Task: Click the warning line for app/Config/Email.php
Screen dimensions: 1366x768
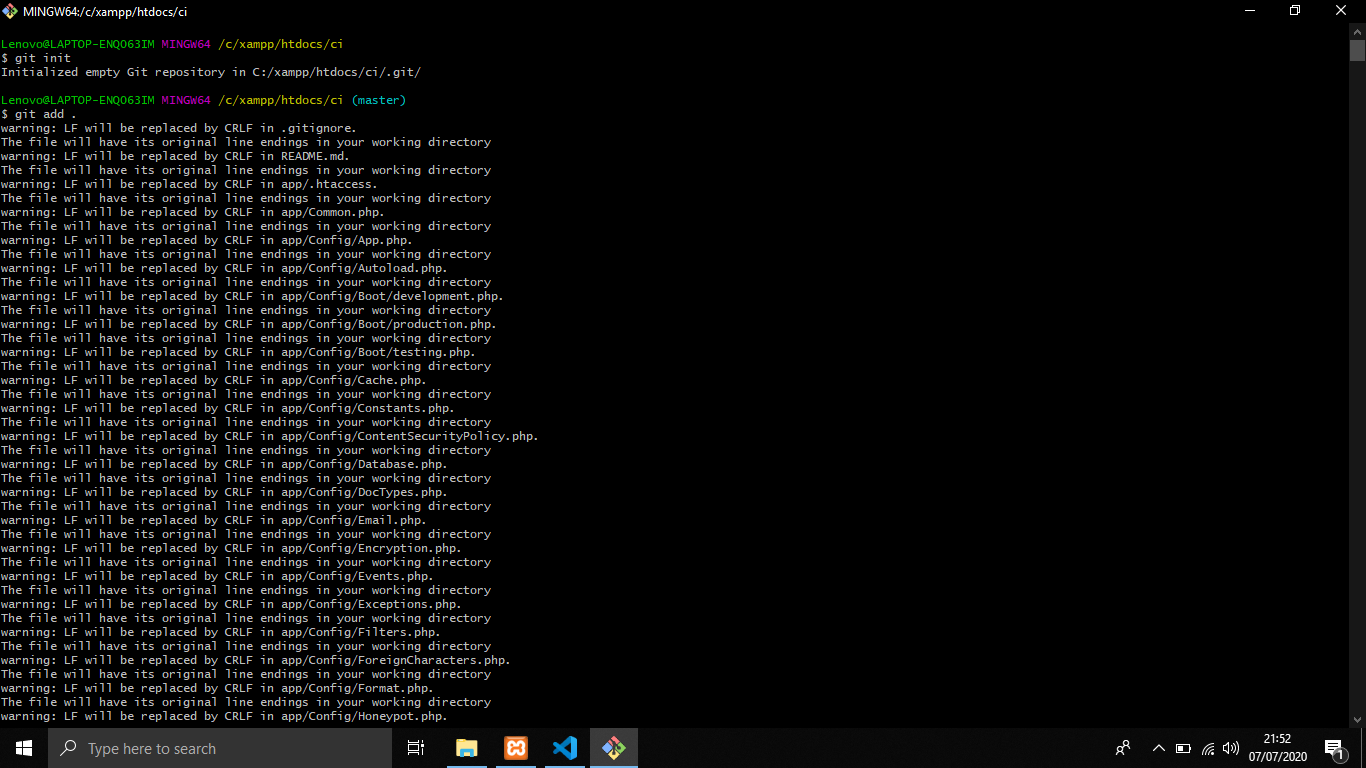Action: coord(214,520)
